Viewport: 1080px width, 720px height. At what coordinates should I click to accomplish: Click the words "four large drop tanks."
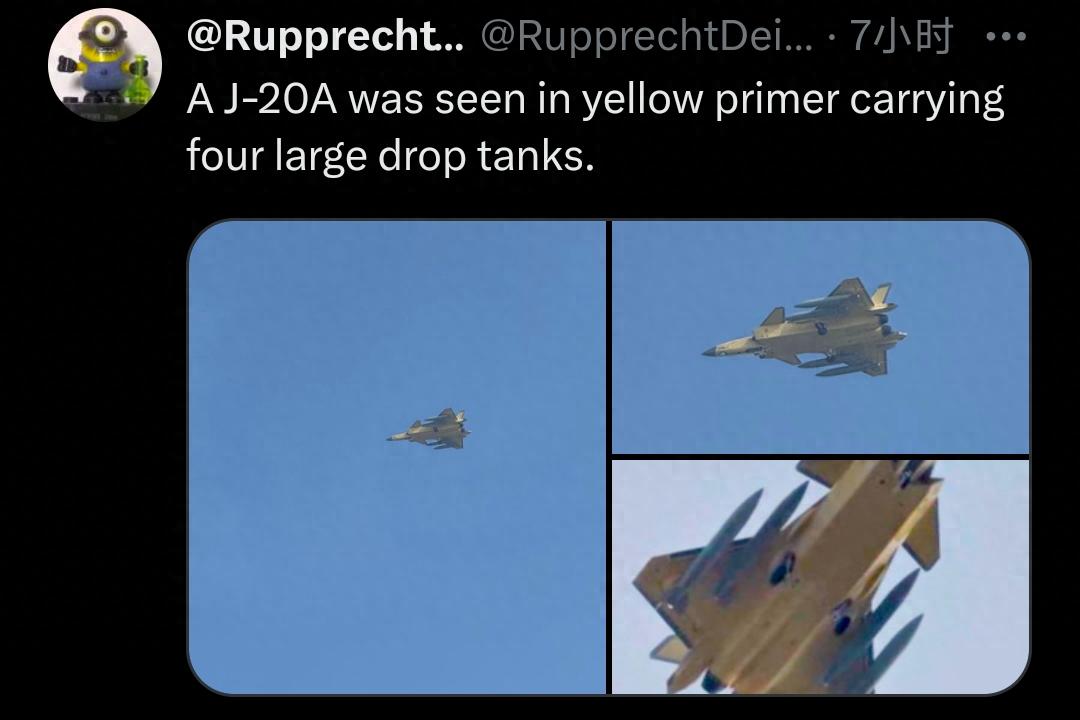click(391, 156)
